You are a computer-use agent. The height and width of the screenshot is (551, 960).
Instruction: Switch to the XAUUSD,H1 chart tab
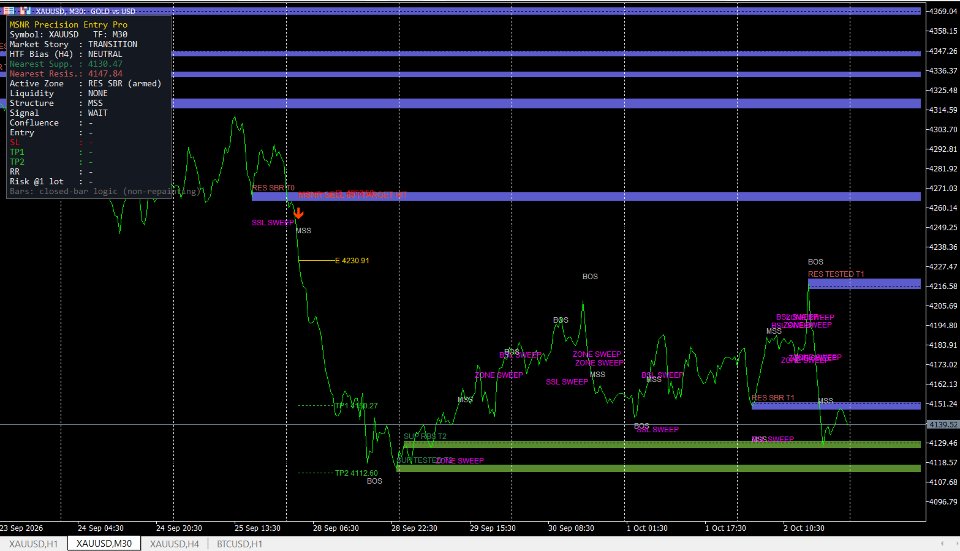34,544
